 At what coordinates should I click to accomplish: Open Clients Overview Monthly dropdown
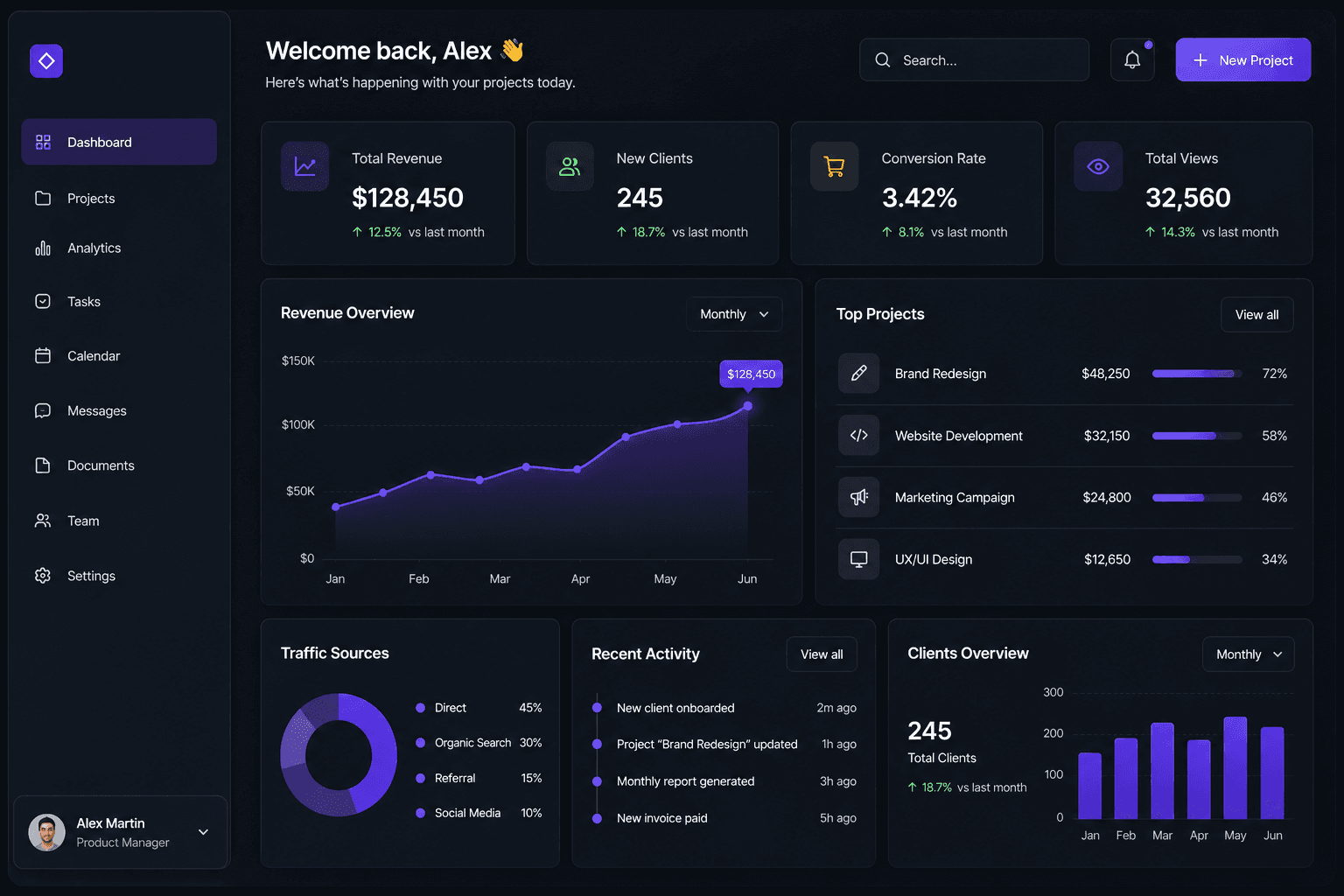point(1249,654)
